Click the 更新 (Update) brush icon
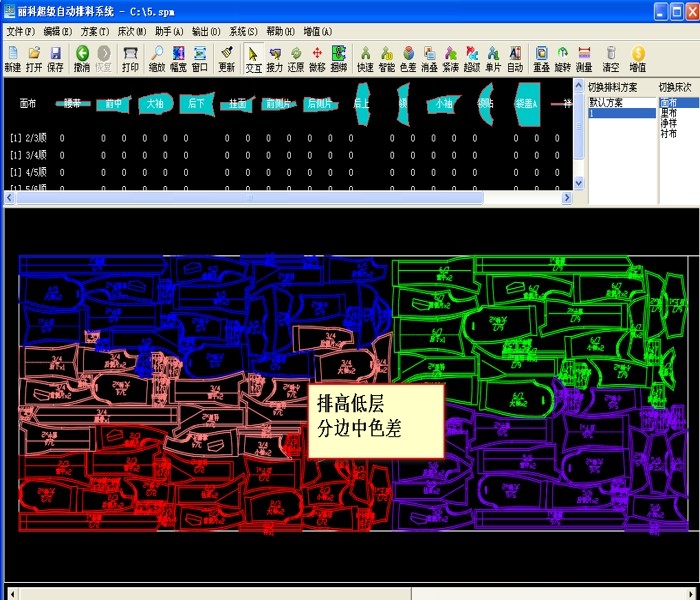Viewport: 700px width, 600px height. [x=227, y=58]
